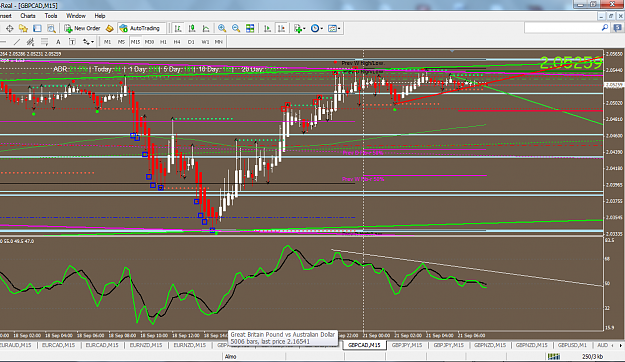Expand the indicators dropdown arrow
This screenshot has width=625, height=362.
(304, 29)
